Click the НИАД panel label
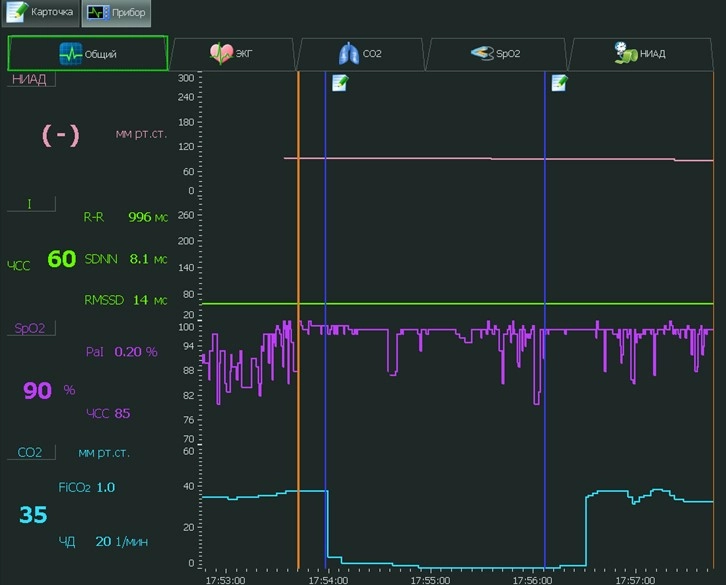The width and height of the screenshot is (726, 585). tap(29, 79)
